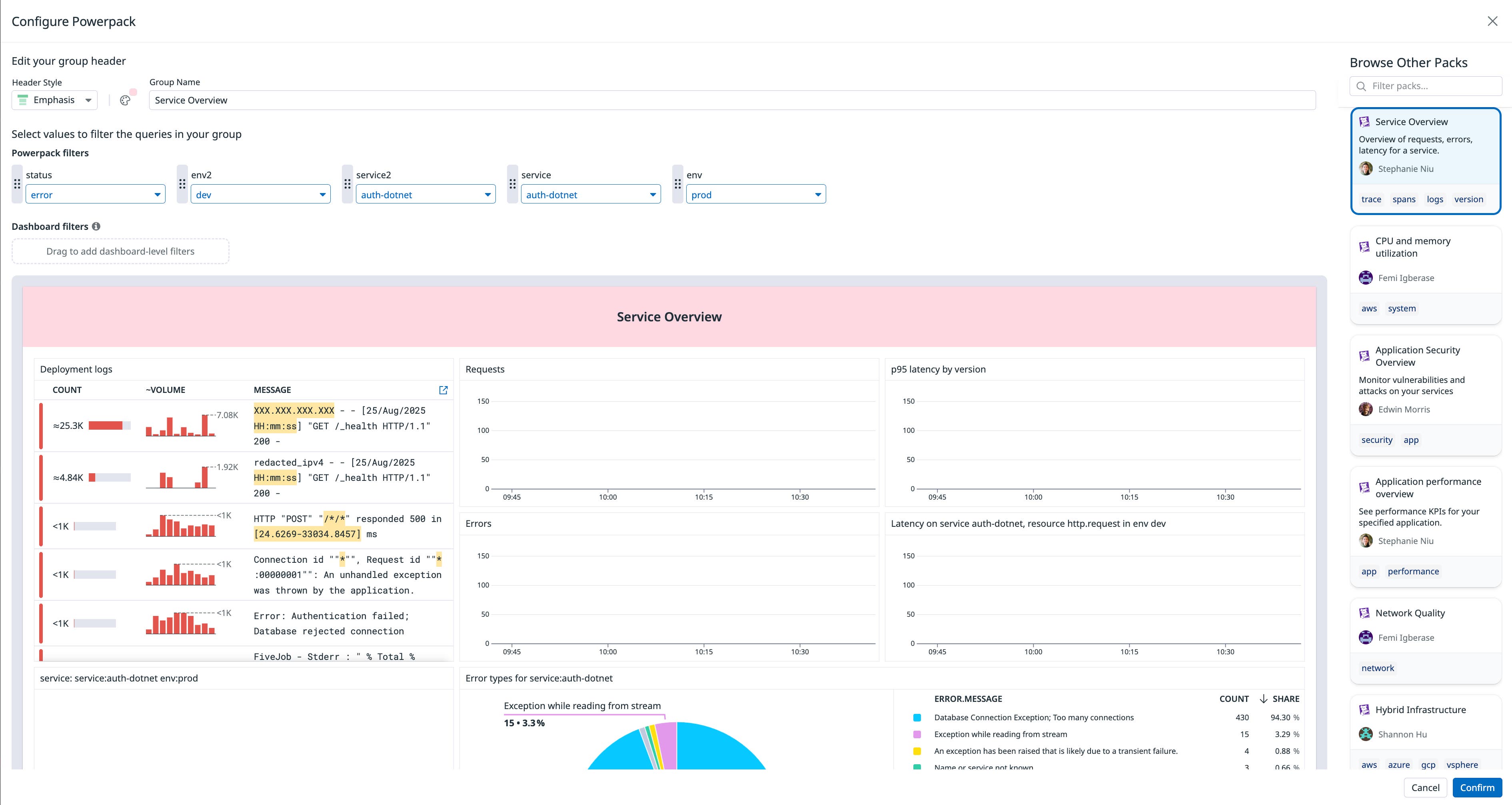Image resolution: width=1512 pixels, height=805 pixels.
Task: Click the SHARE column sort arrow
Action: (1263, 699)
